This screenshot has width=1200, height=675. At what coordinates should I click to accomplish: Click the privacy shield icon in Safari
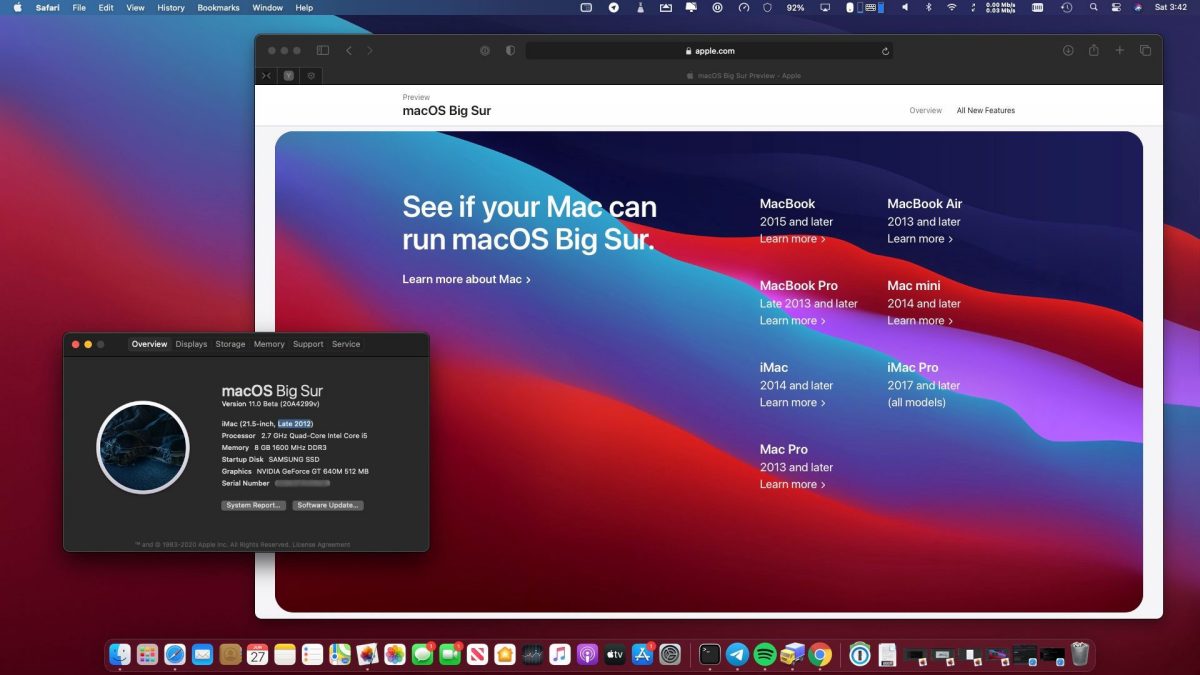click(510, 50)
